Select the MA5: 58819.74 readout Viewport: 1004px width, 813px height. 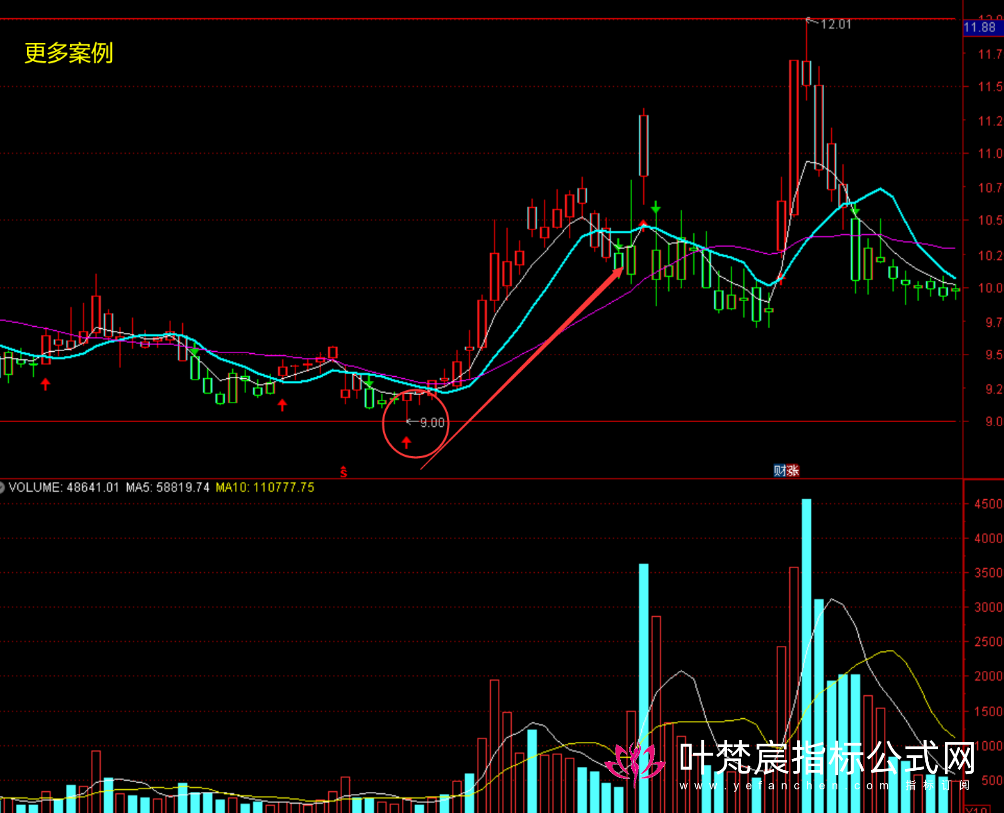tap(168, 488)
